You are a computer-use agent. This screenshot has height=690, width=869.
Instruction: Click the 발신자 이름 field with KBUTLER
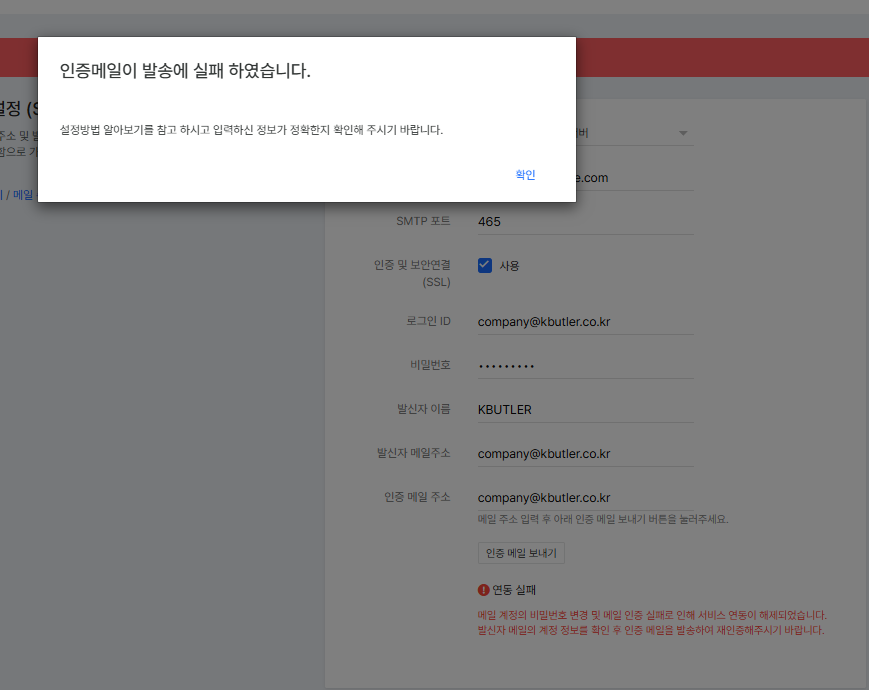[585, 410]
